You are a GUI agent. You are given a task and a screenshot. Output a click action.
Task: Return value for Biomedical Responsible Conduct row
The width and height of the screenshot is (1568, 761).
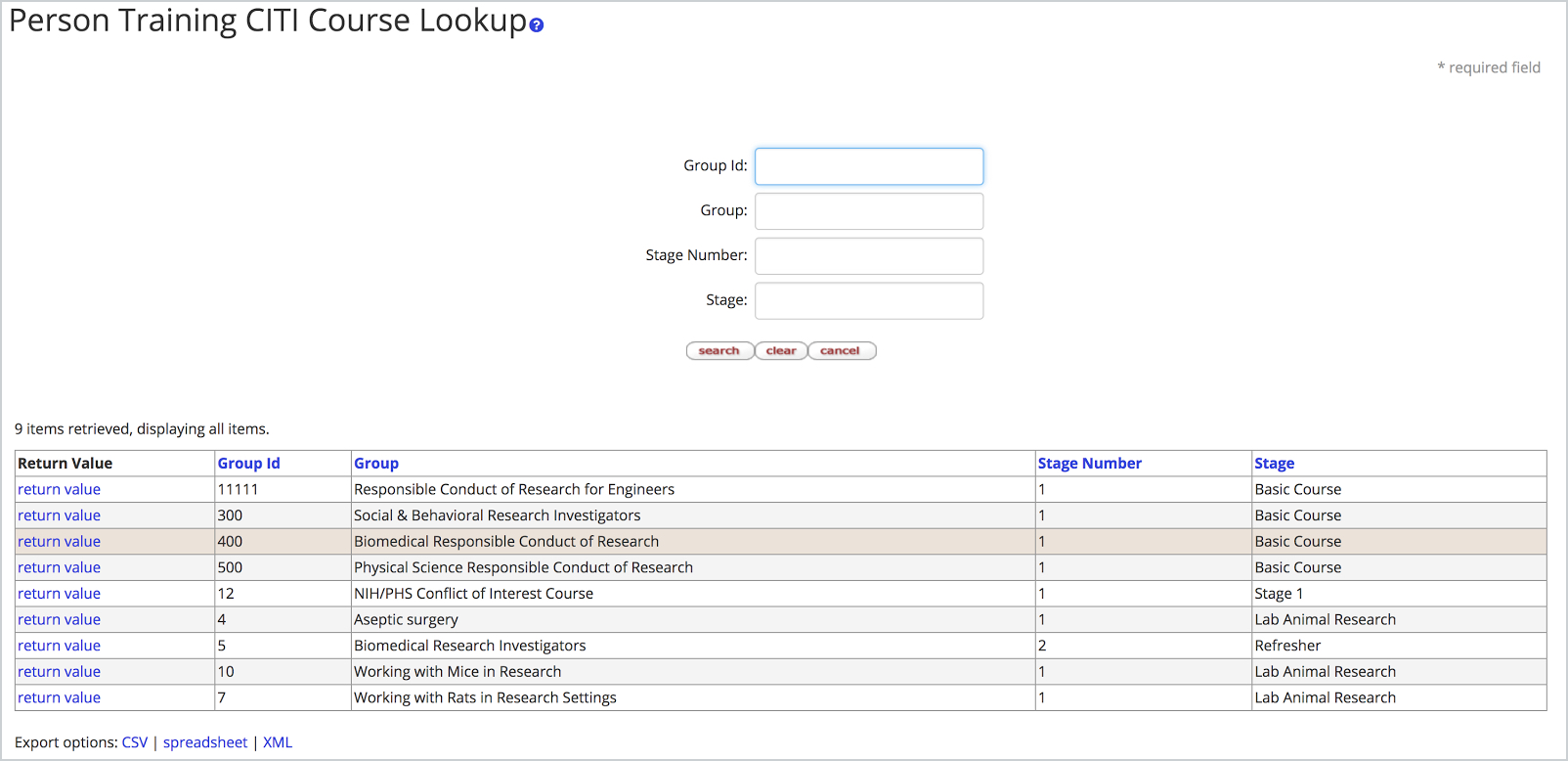coord(59,541)
